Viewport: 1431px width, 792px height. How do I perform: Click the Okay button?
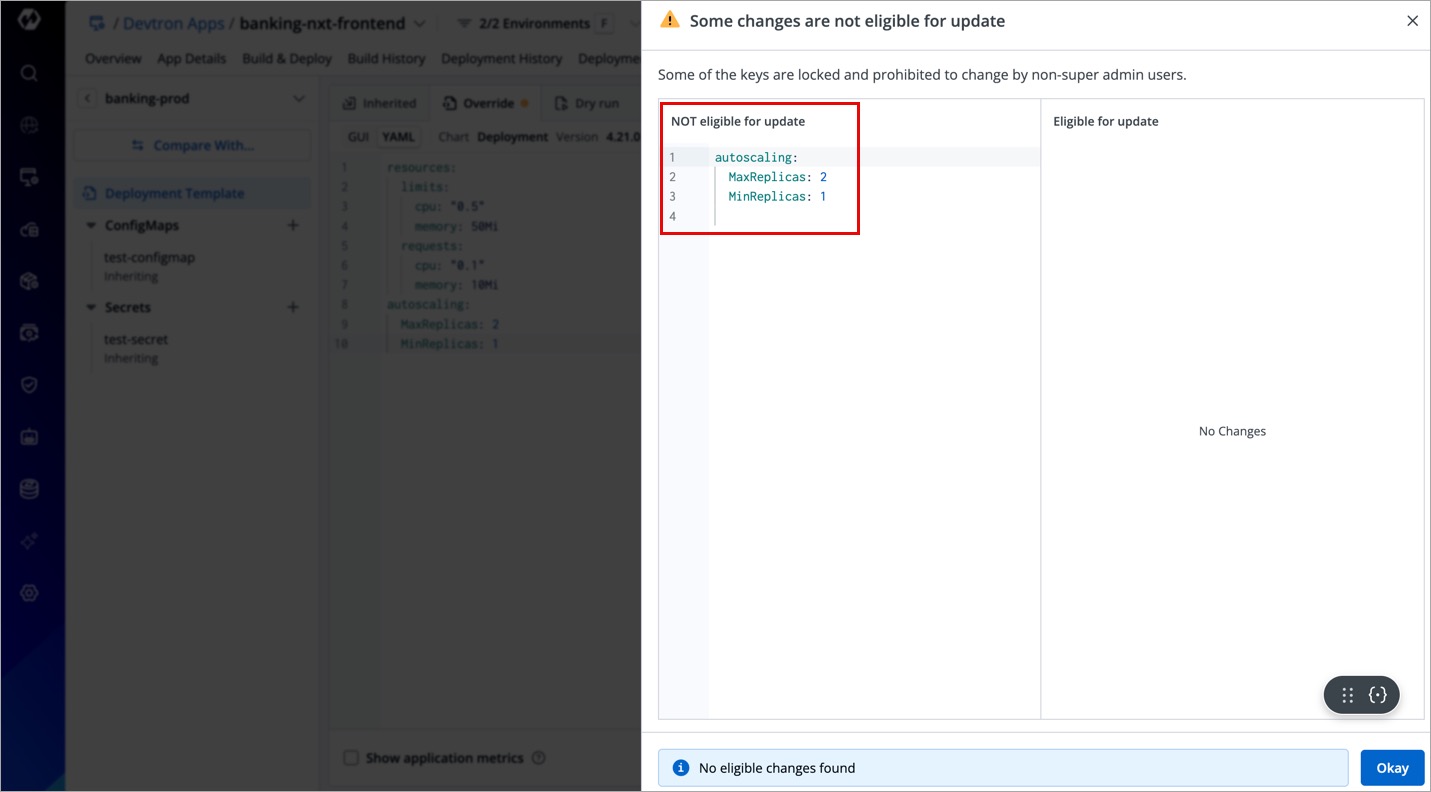click(x=1392, y=768)
